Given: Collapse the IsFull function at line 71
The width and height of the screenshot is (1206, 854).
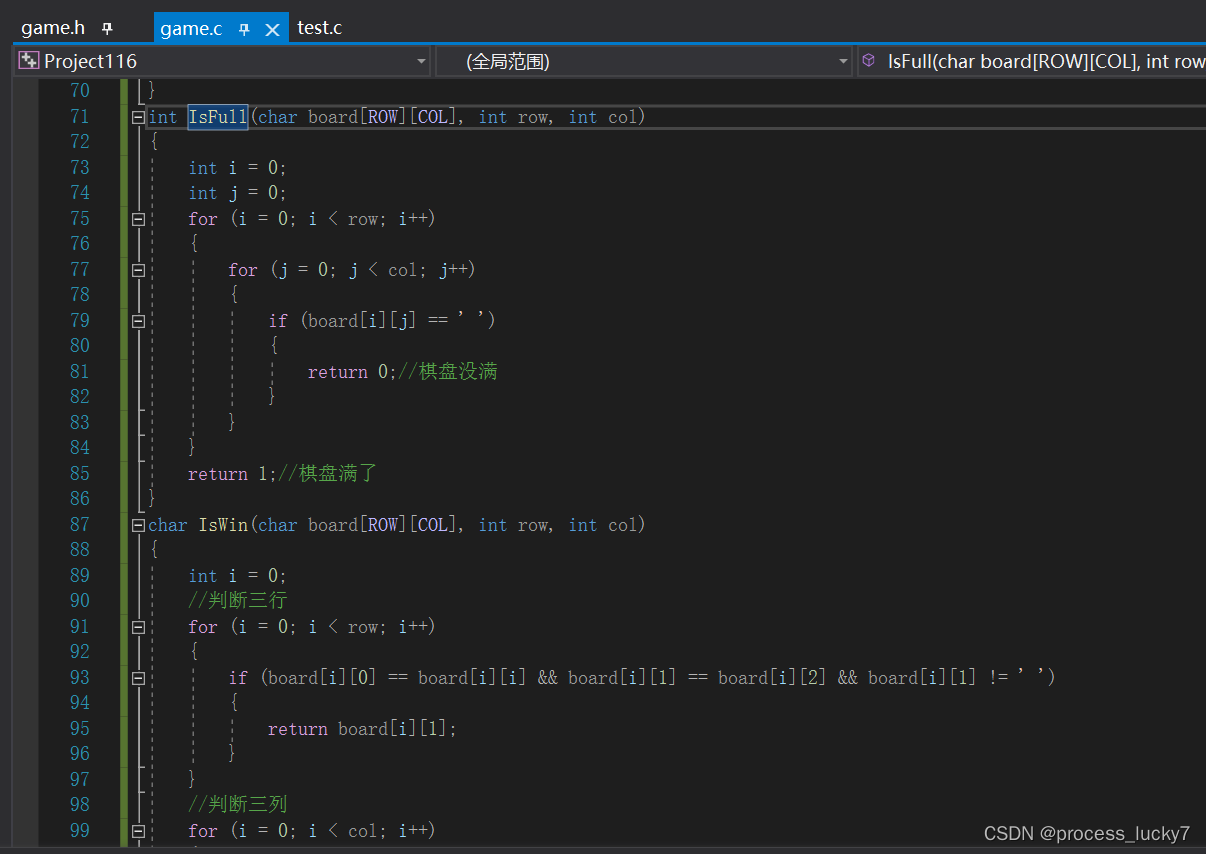Looking at the screenshot, I should click(x=138, y=117).
